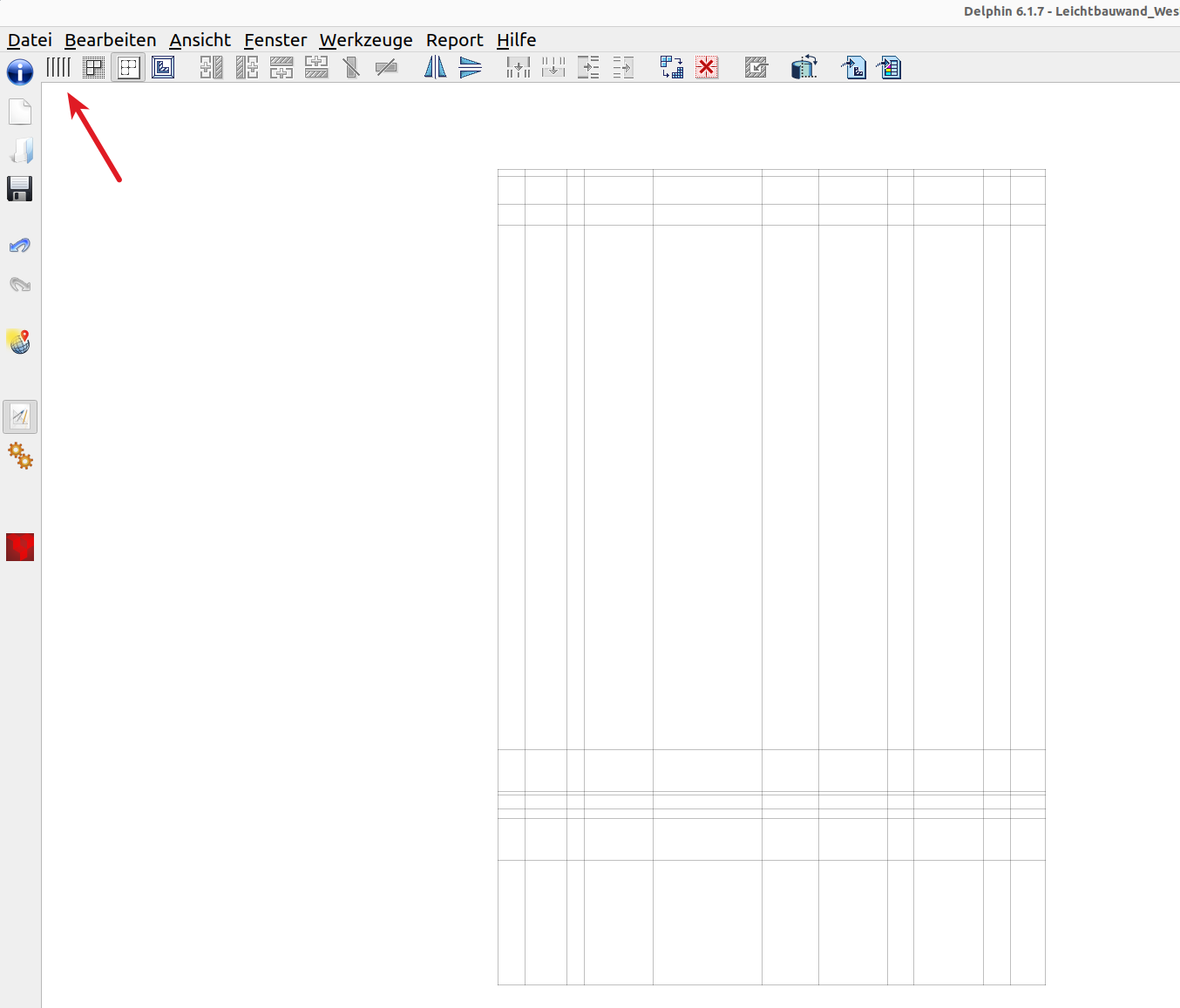Open the Werkzeuge menu
Image resolution: width=1180 pixels, height=1008 pixels.
point(366,40)
